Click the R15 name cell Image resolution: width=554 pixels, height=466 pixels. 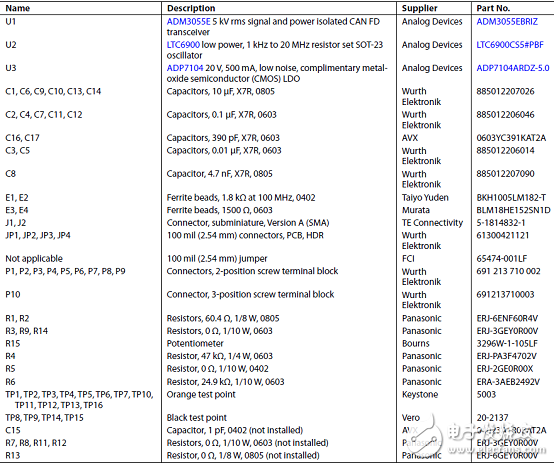pyautogui.click(x=13, y=344)
